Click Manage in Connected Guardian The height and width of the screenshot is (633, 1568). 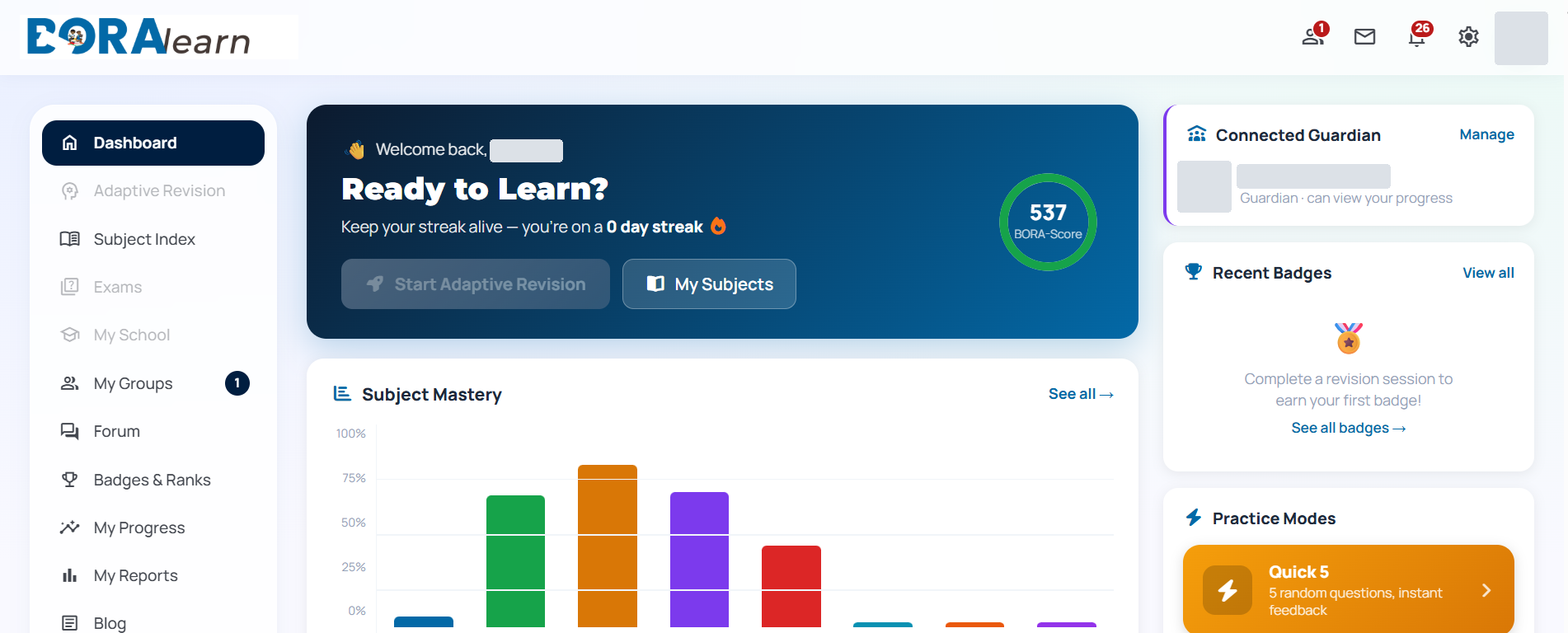pyautogui.click(x=1486, y=134)
